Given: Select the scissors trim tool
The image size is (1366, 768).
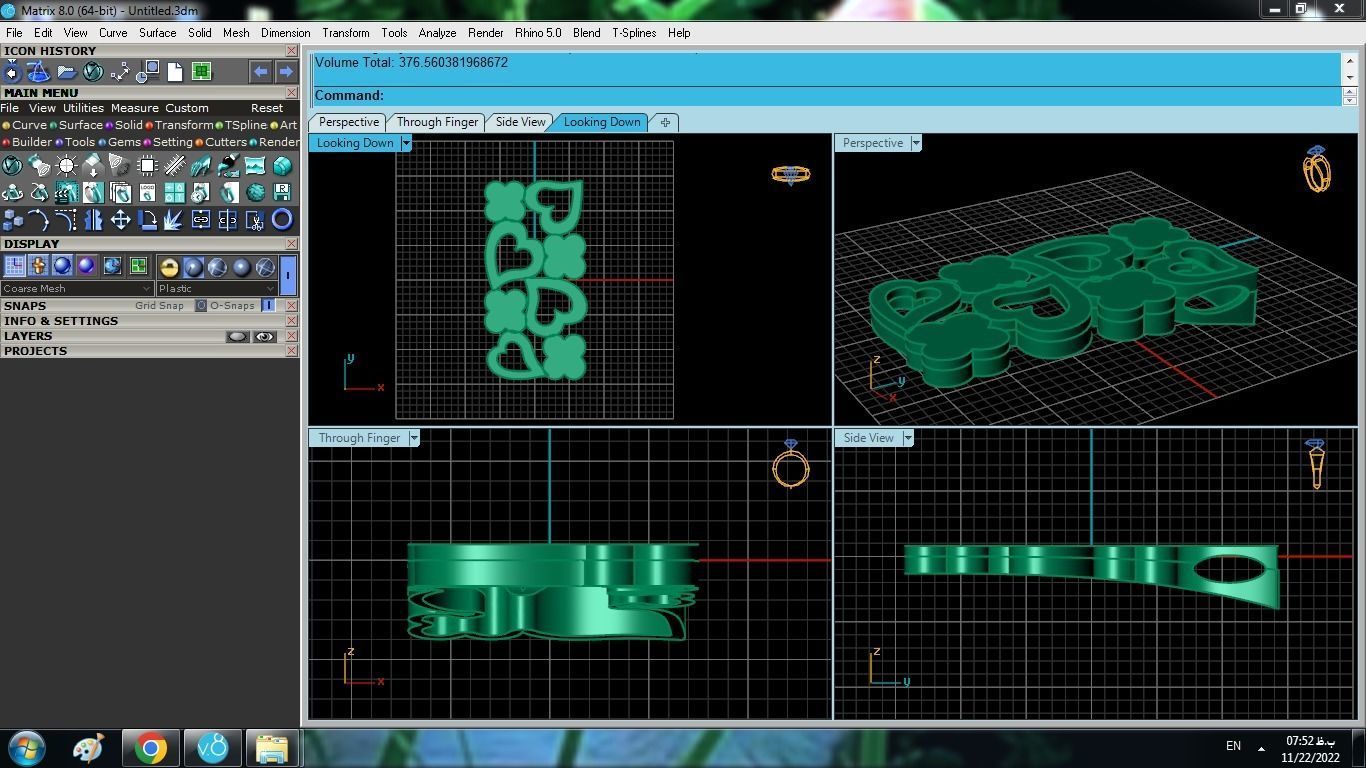Looking at the screenshot, I should tap(255, 220).
